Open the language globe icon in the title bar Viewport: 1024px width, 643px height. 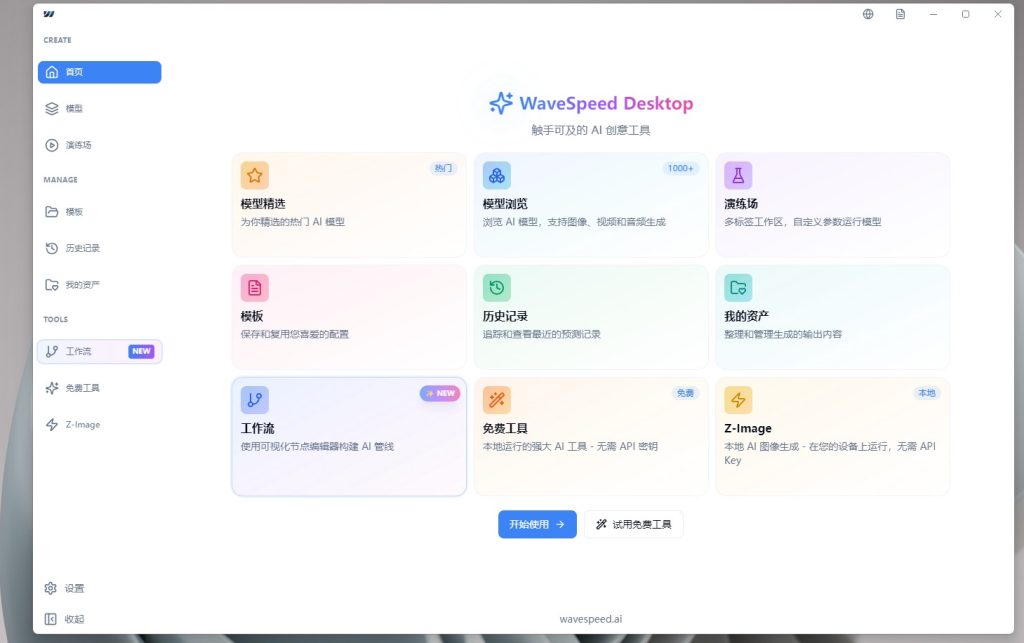(868, 14)
